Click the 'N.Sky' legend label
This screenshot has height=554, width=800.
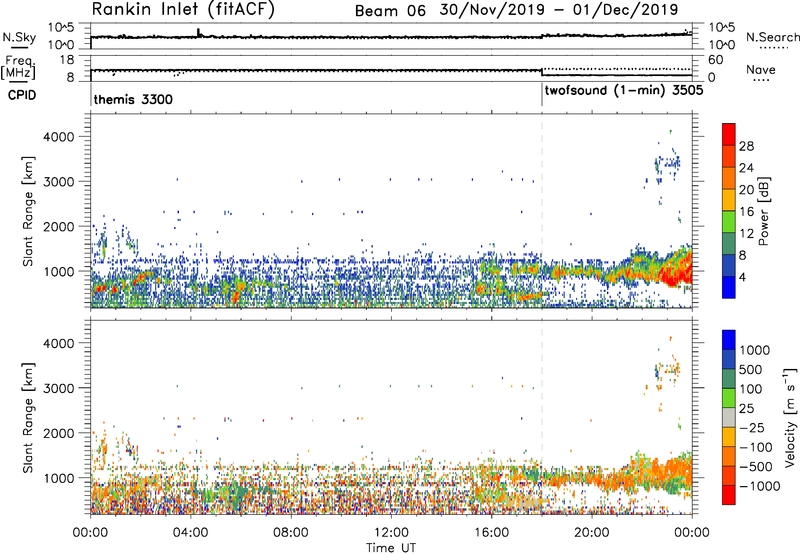19,37
